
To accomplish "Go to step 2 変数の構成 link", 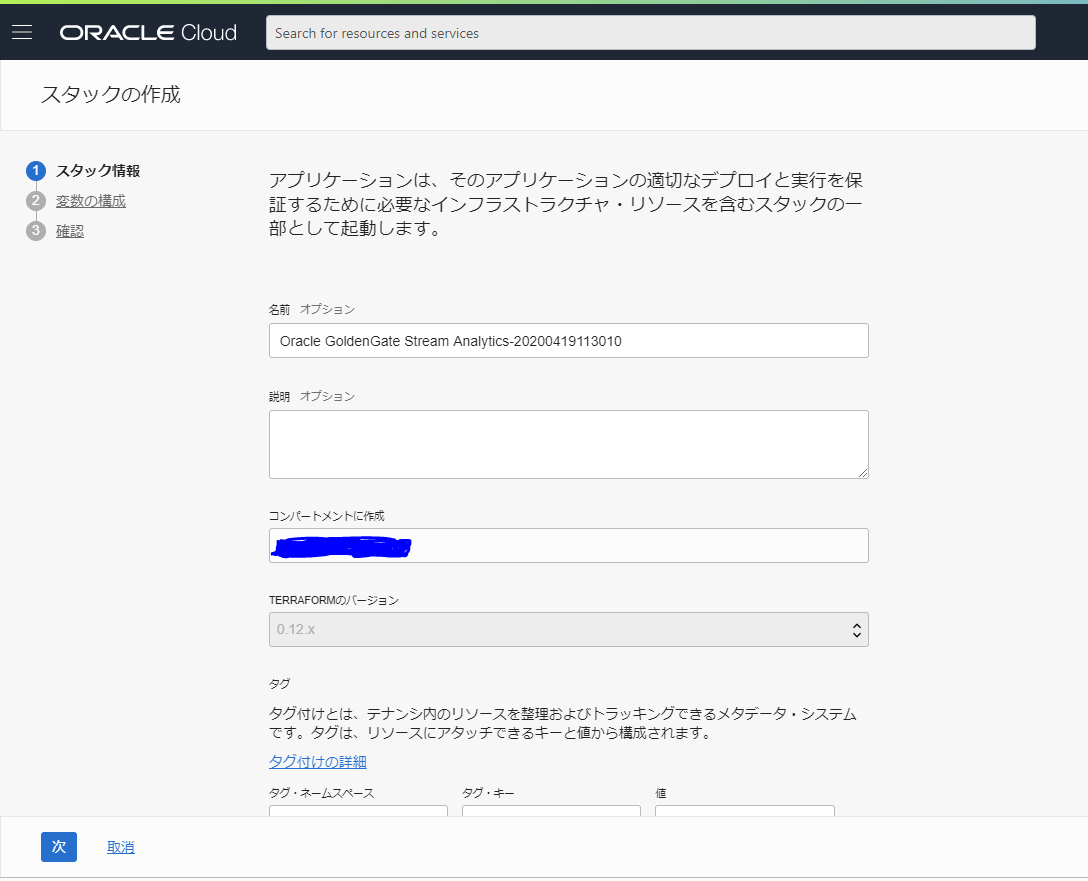I will click(91, 201).
